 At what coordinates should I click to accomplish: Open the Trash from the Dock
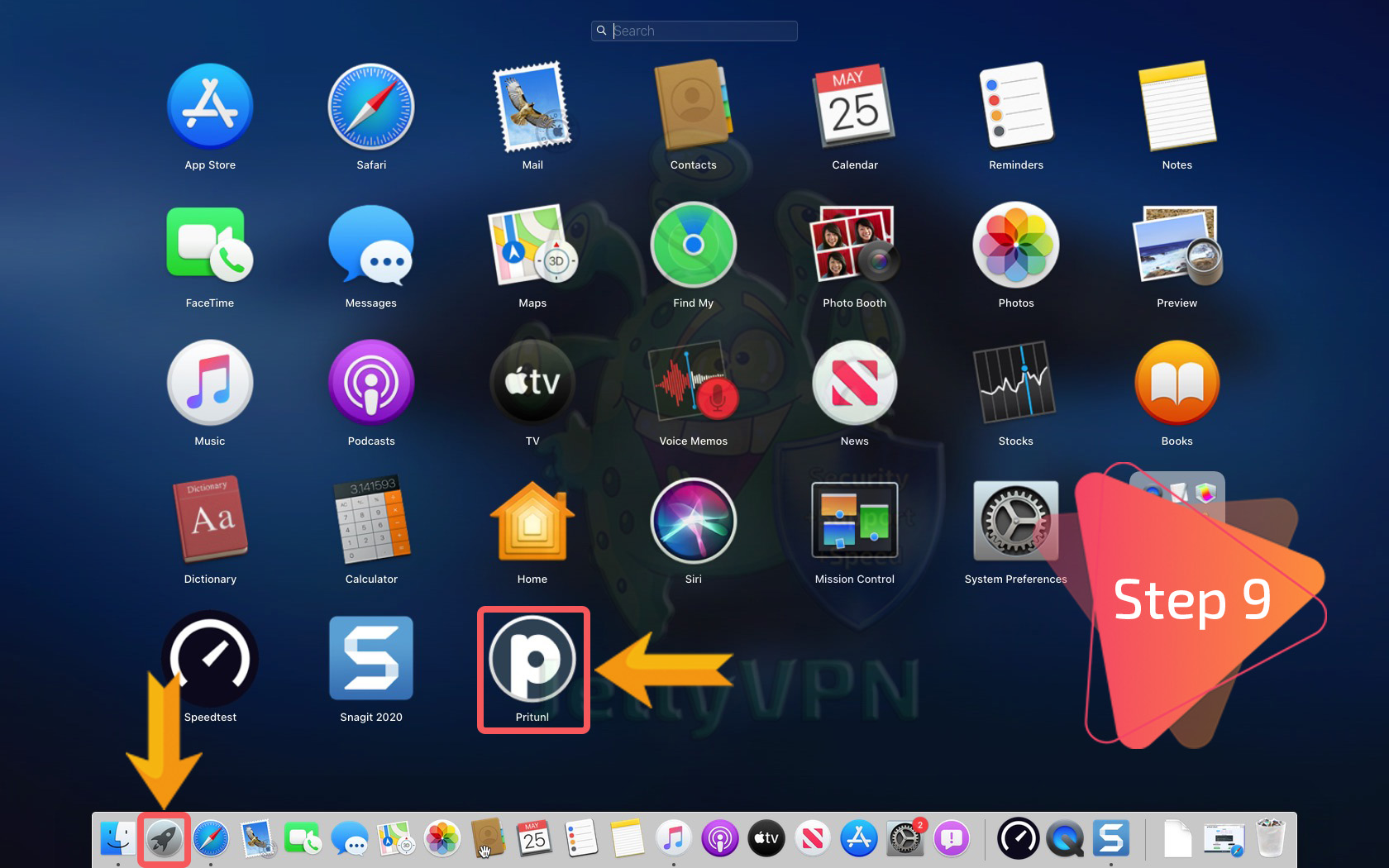[1270, 838]
